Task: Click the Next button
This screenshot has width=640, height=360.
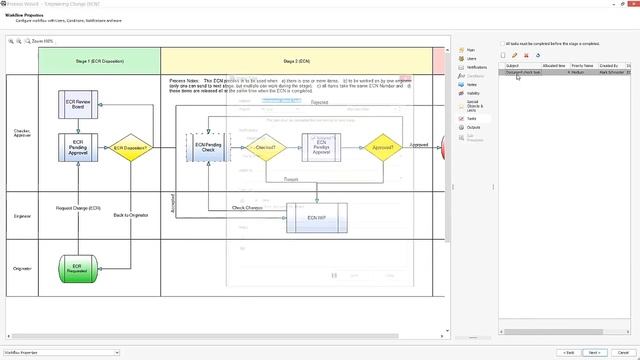Action: (595, 352)
